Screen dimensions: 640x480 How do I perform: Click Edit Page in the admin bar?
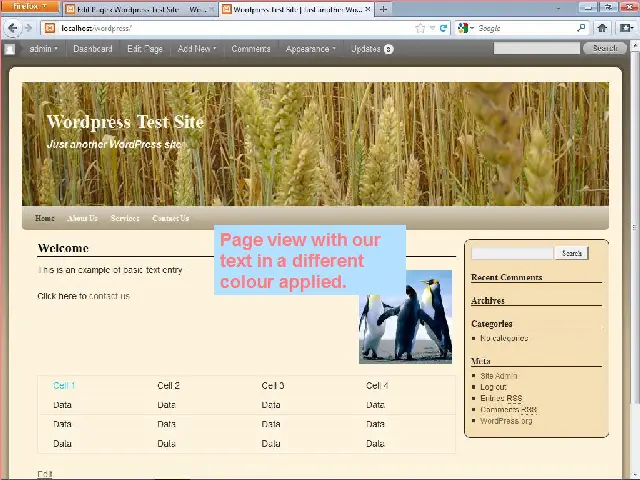[x=144, y=49]
